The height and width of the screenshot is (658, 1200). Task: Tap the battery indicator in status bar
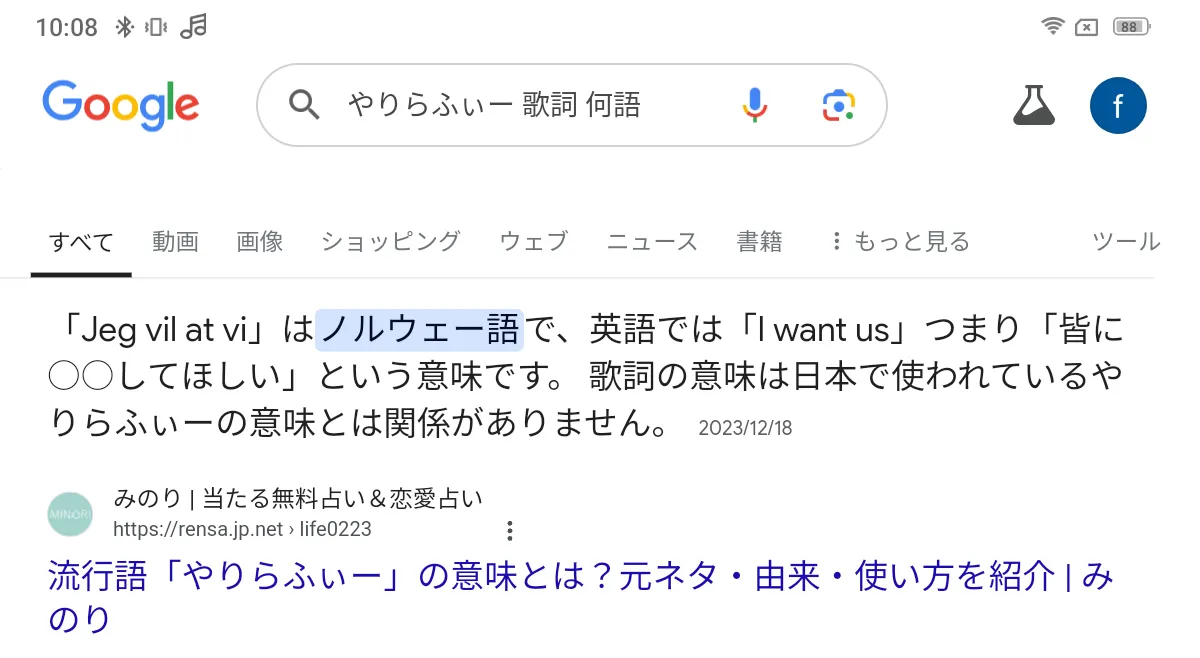(1129, 27)
